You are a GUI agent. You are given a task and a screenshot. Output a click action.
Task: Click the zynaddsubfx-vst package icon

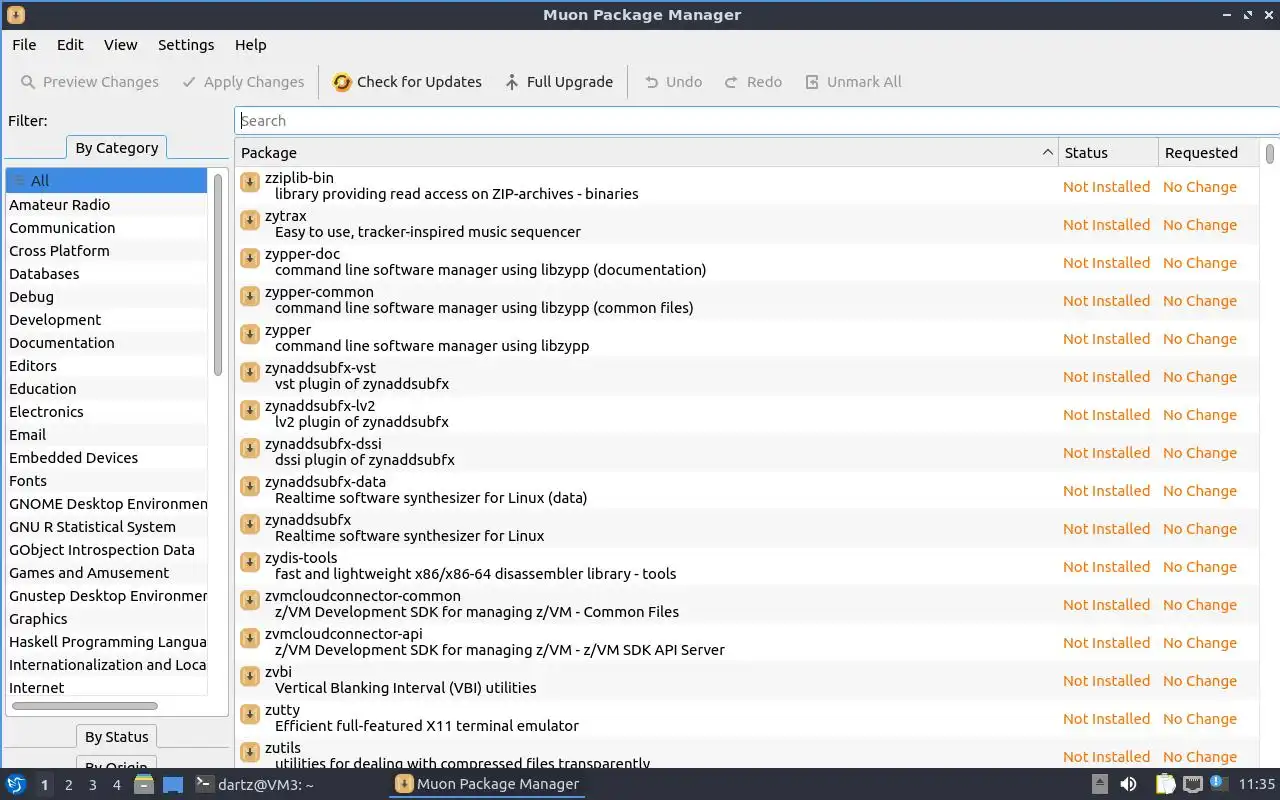tap(250, 372)
